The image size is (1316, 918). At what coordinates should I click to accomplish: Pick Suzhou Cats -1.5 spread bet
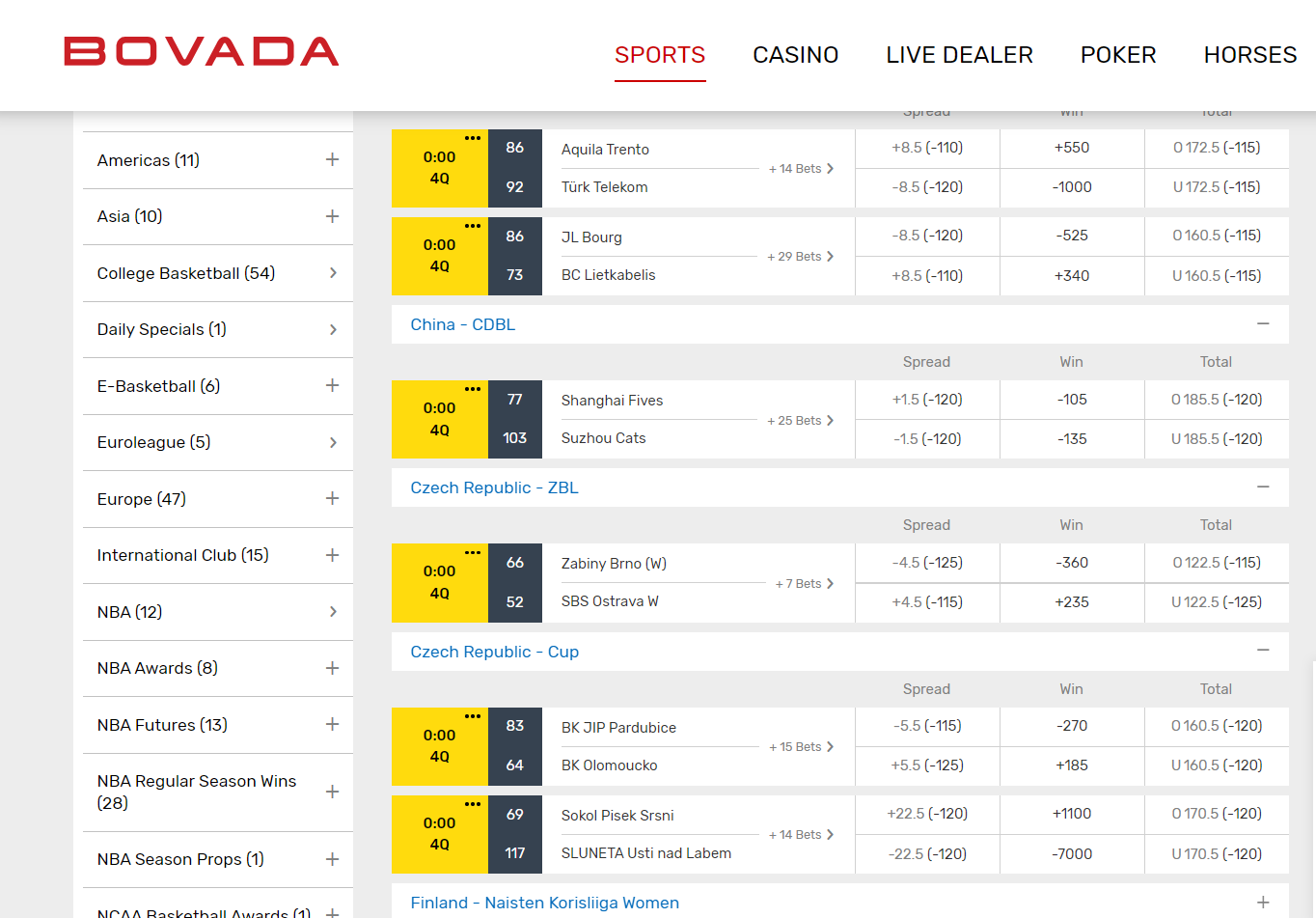click(926, 439)
